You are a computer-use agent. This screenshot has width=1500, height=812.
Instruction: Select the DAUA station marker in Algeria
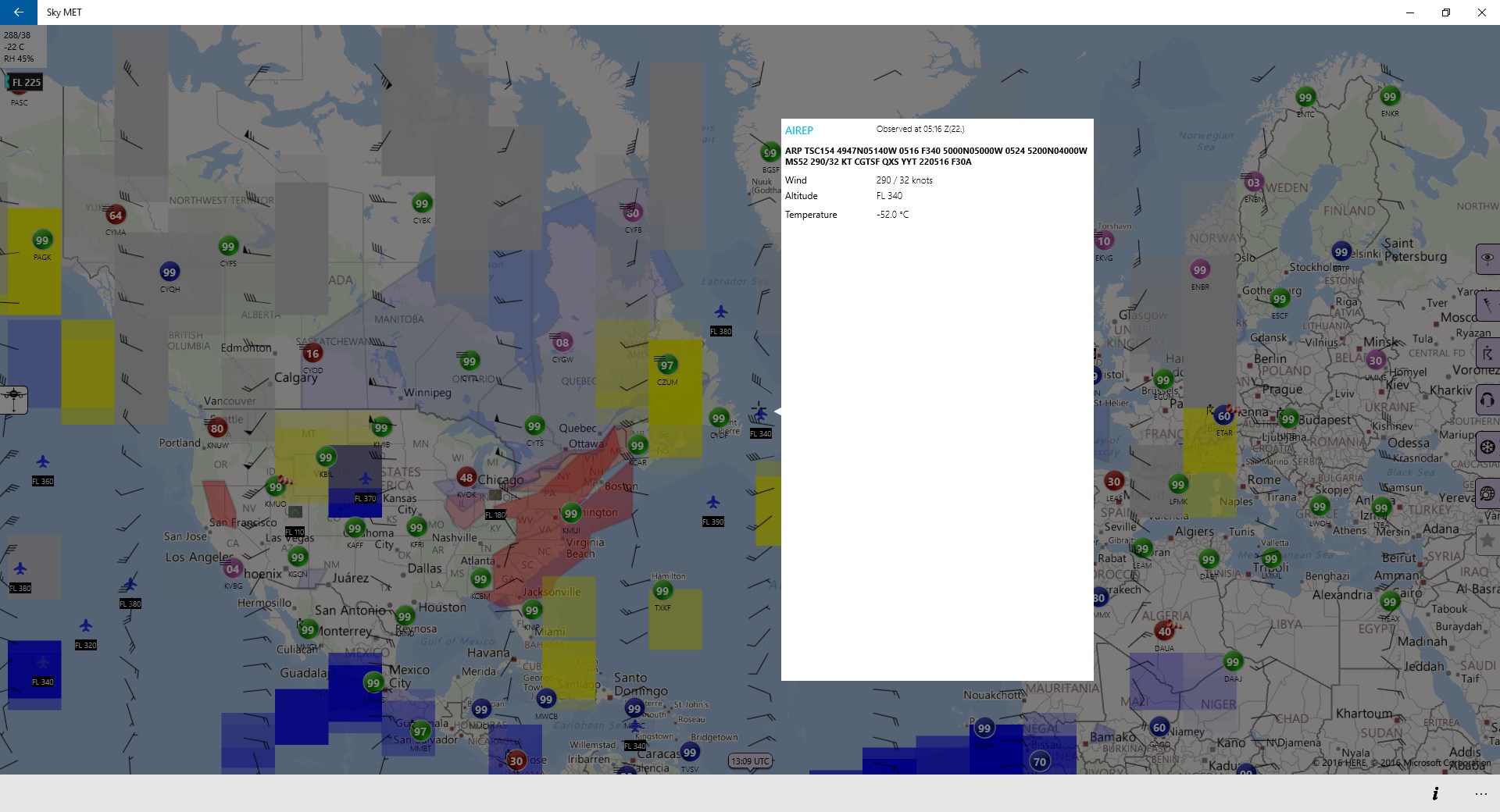click(x=1165, y=632)
